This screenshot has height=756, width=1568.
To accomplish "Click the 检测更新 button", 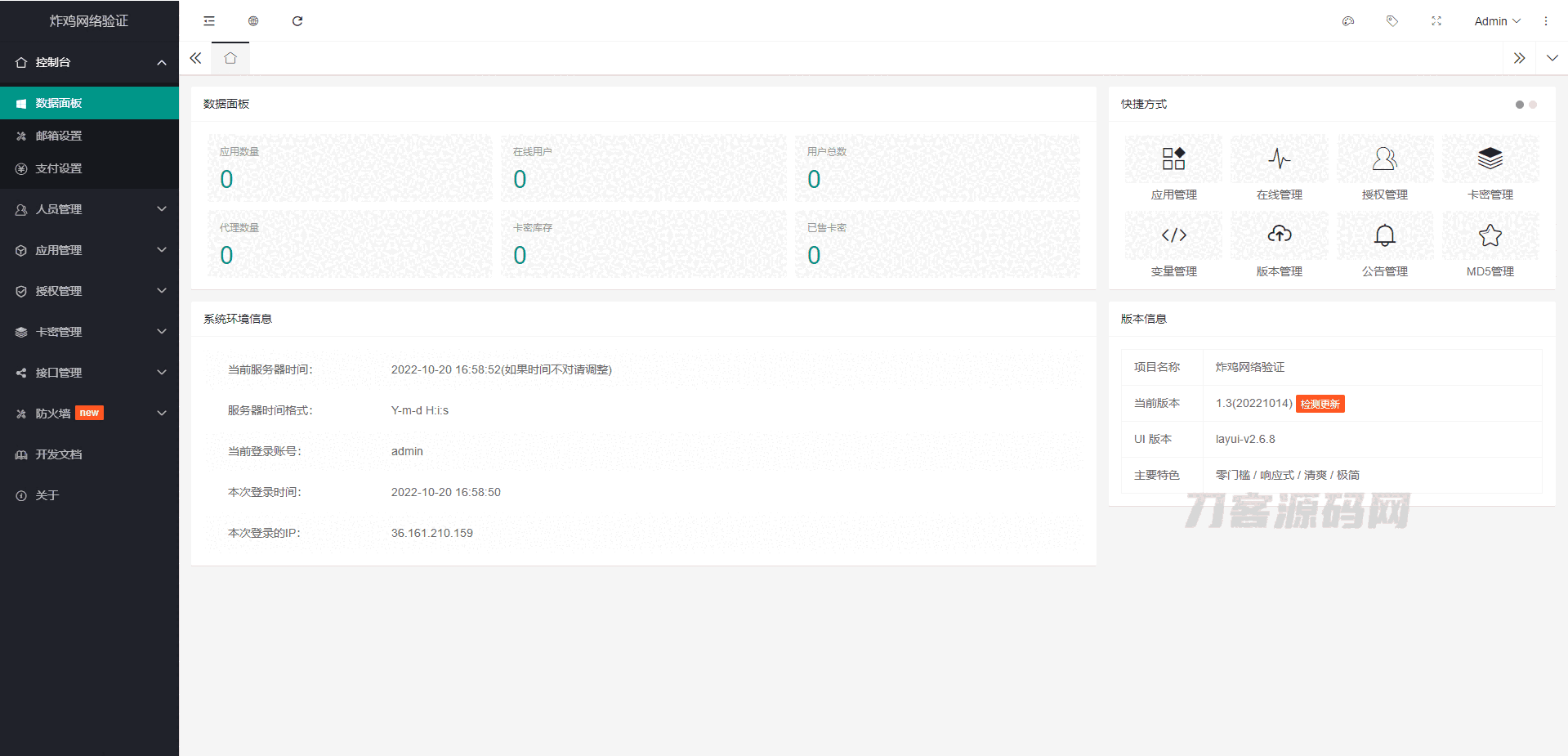I will tap(1320, 404).
